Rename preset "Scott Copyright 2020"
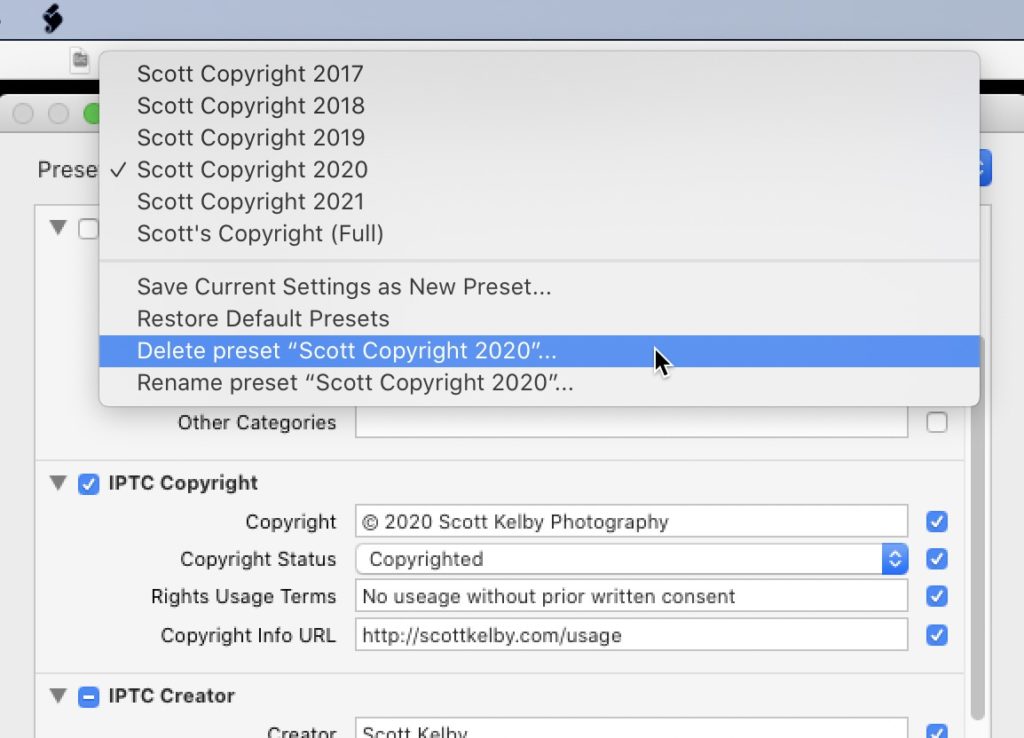The height and width of the screenshot is (738, 1024). (x=539, y=383)
